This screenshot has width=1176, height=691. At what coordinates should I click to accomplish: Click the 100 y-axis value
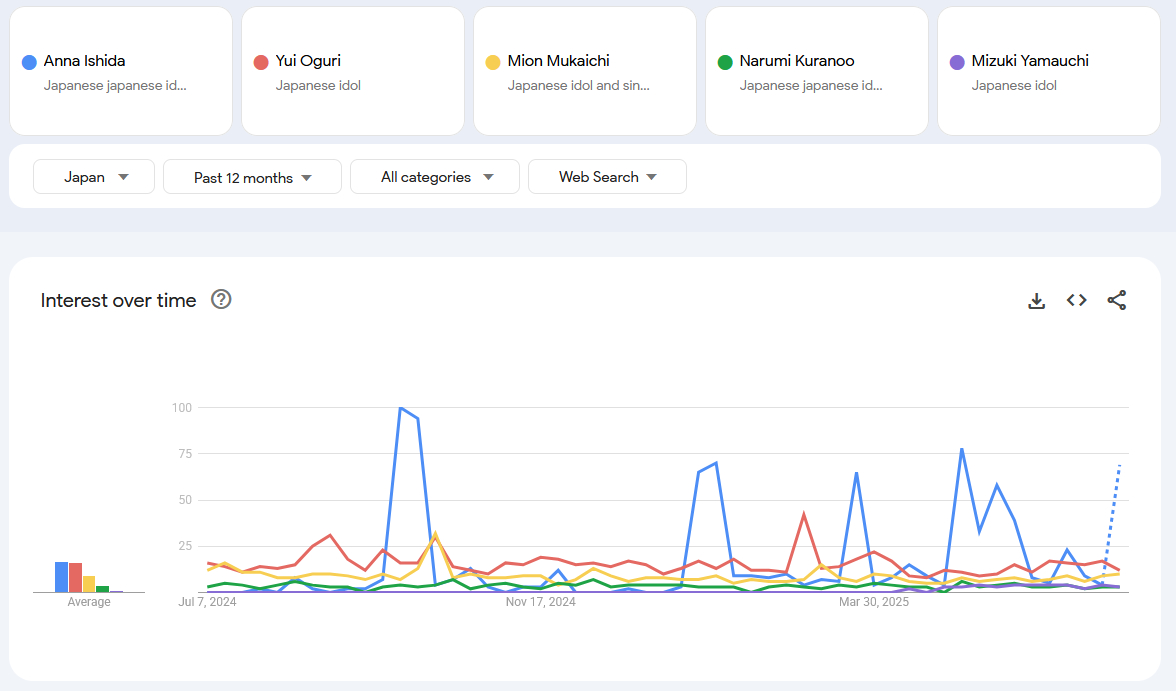point(182,407)
